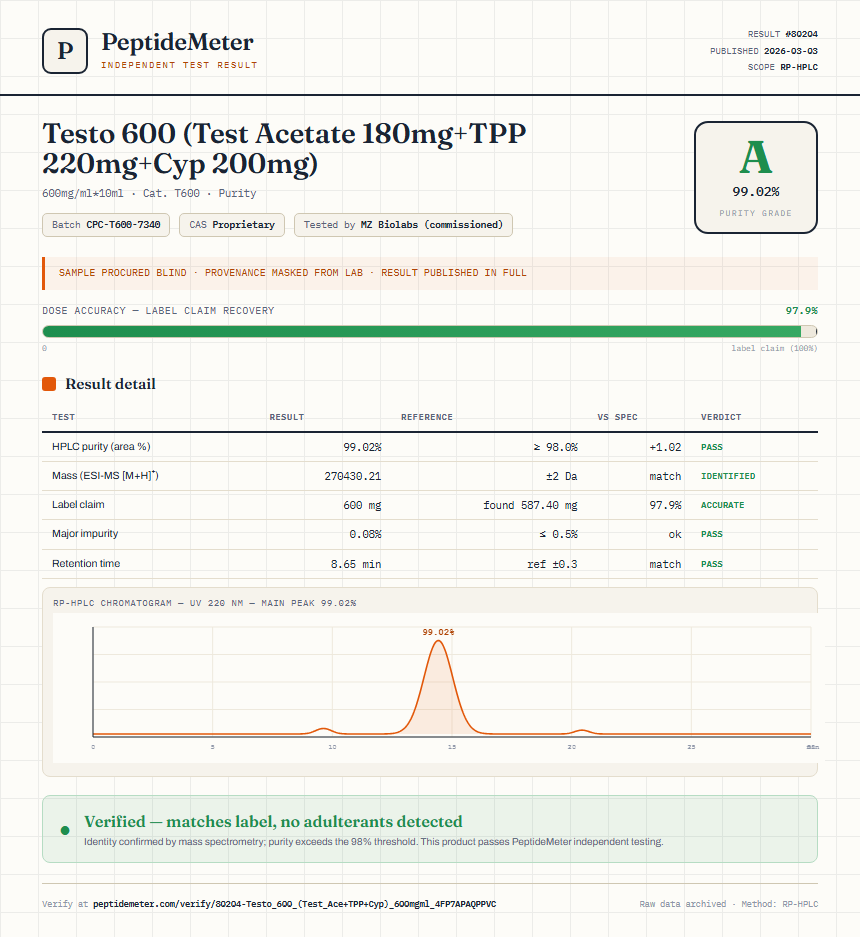Select result number #80204

[801, 34]
